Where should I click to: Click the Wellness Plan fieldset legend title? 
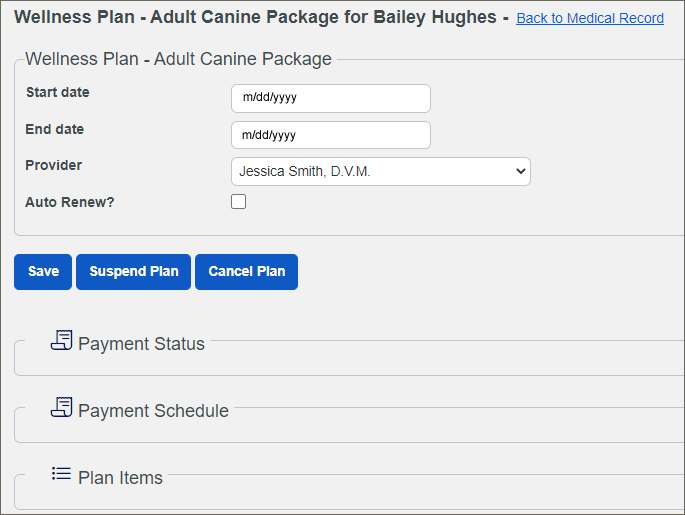click(x=178, y=59)
